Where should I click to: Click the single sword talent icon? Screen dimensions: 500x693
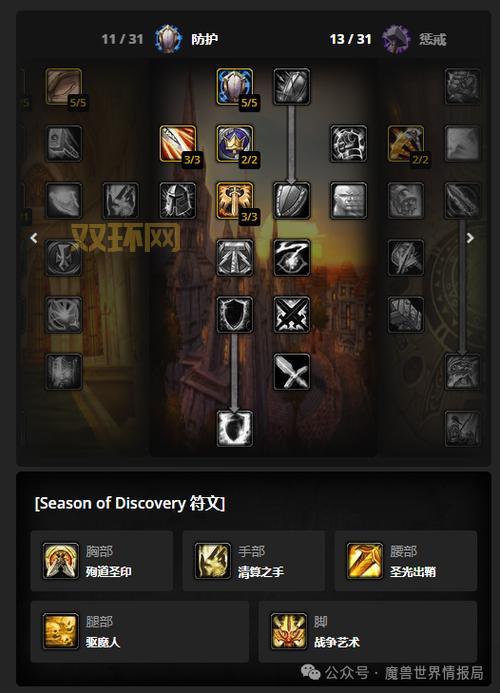[x=292, y=372]
